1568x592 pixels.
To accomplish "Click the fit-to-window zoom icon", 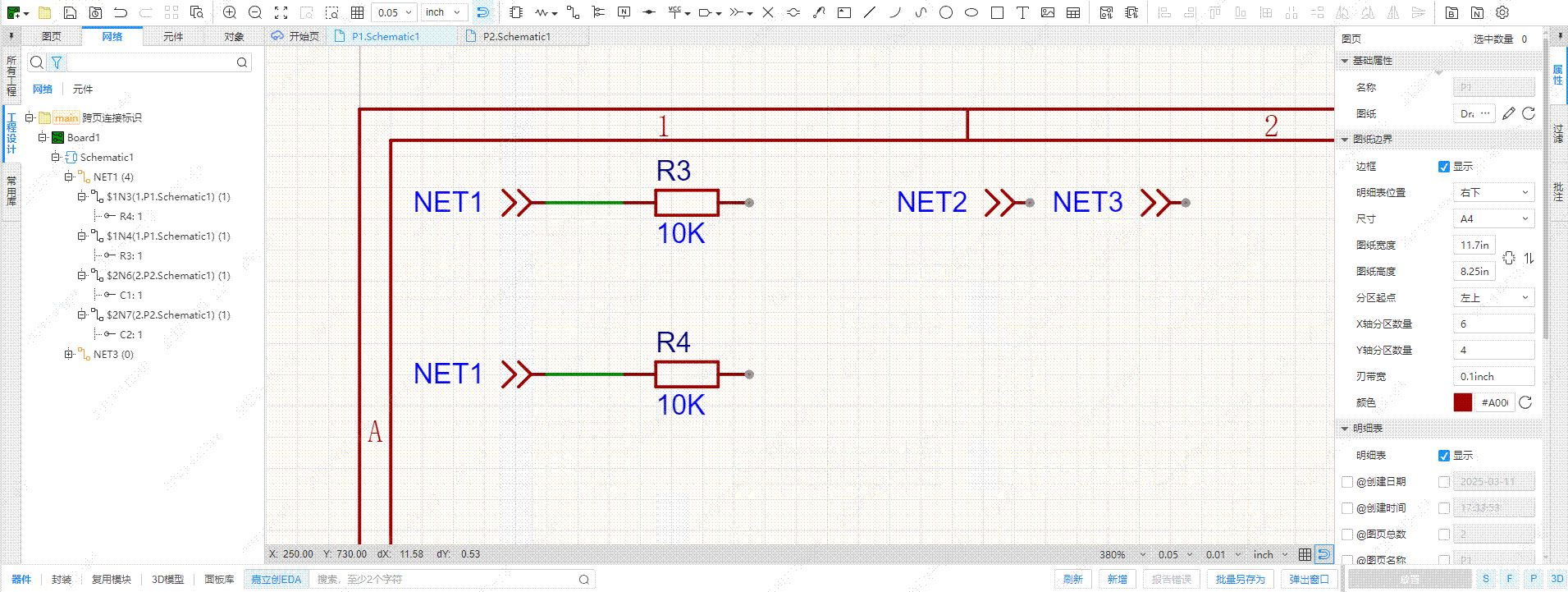I will [281, 12].
